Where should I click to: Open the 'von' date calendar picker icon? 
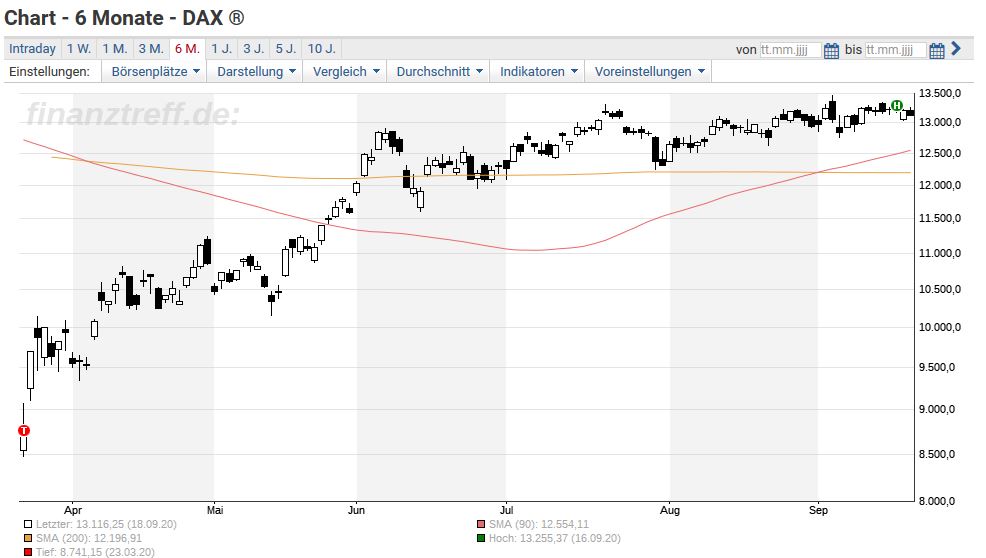[831, 50]
